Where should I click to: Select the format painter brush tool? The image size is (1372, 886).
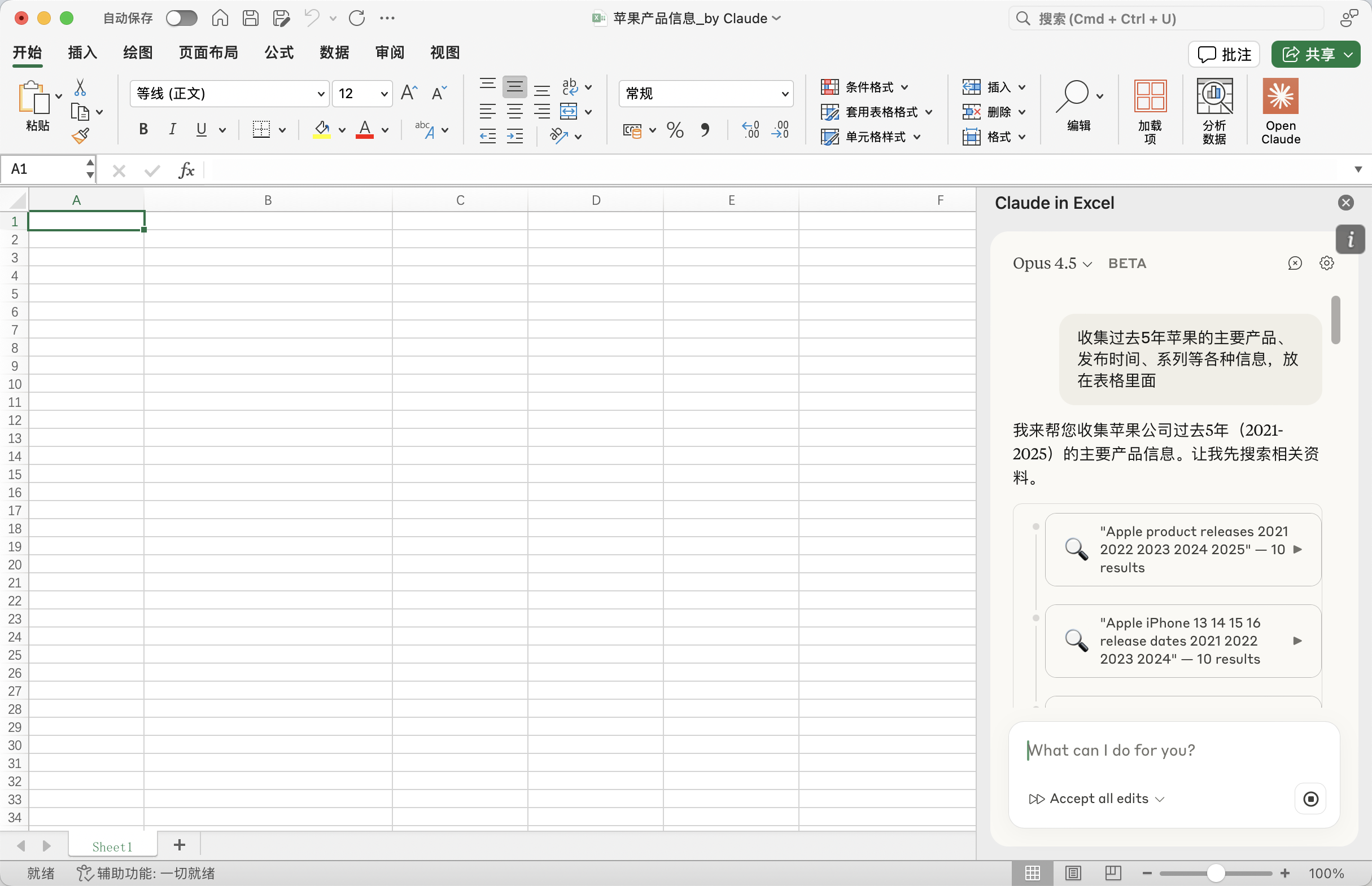coord(81,135)
